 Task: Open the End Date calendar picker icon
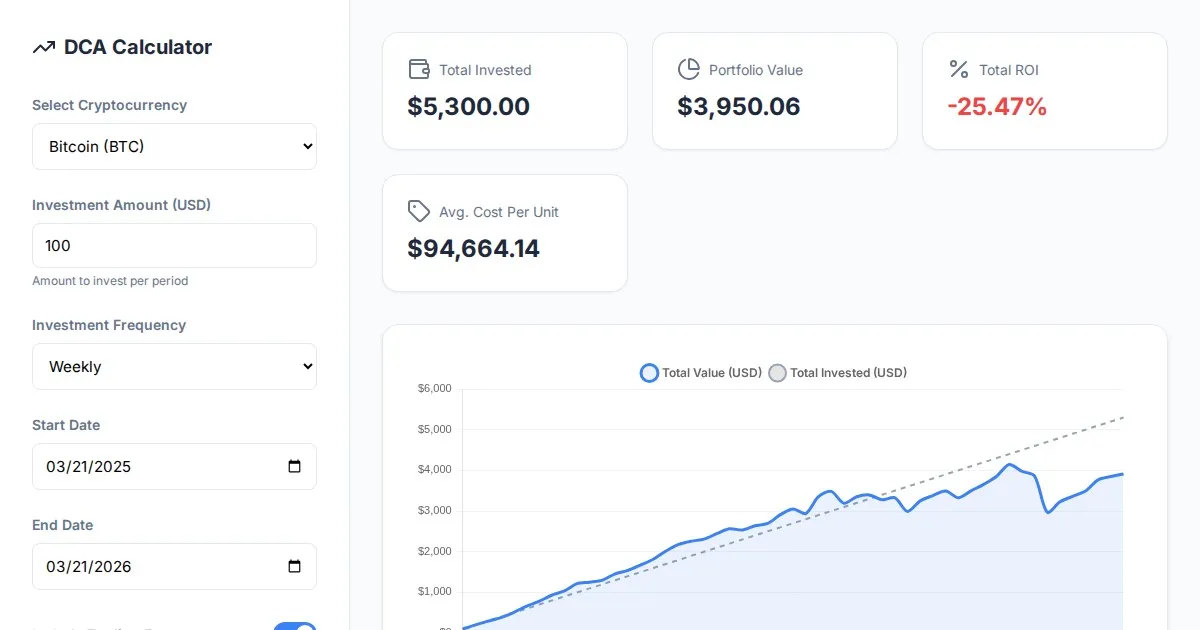tap(294, 566)
